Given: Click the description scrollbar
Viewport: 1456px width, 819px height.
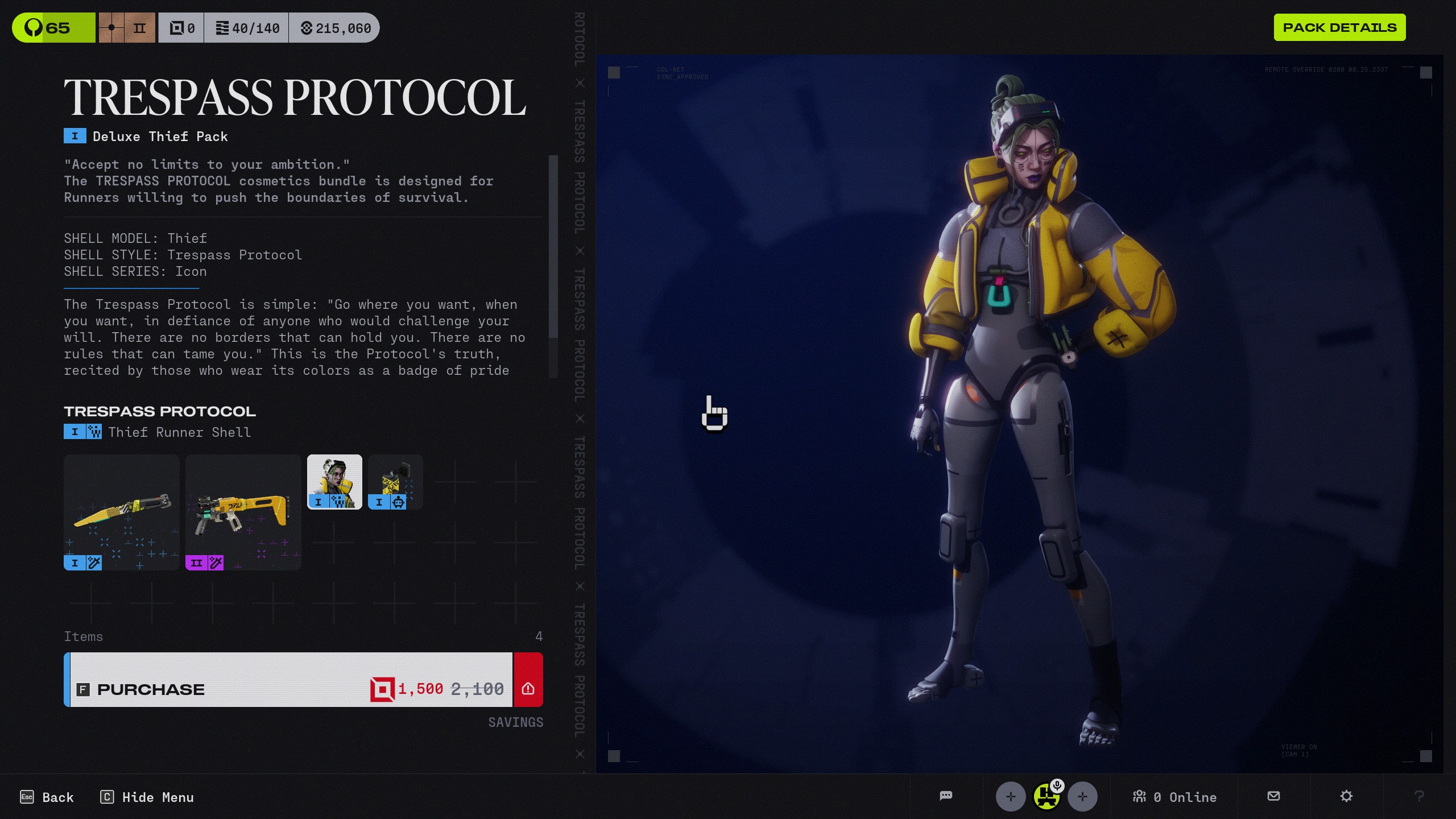Looking at the screenshot, I should [553, 246].
